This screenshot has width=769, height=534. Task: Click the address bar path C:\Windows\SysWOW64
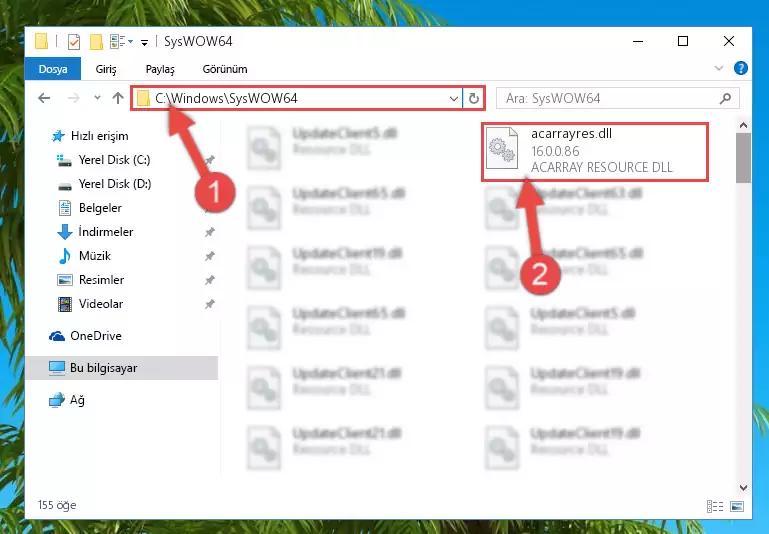pos(226,99)
